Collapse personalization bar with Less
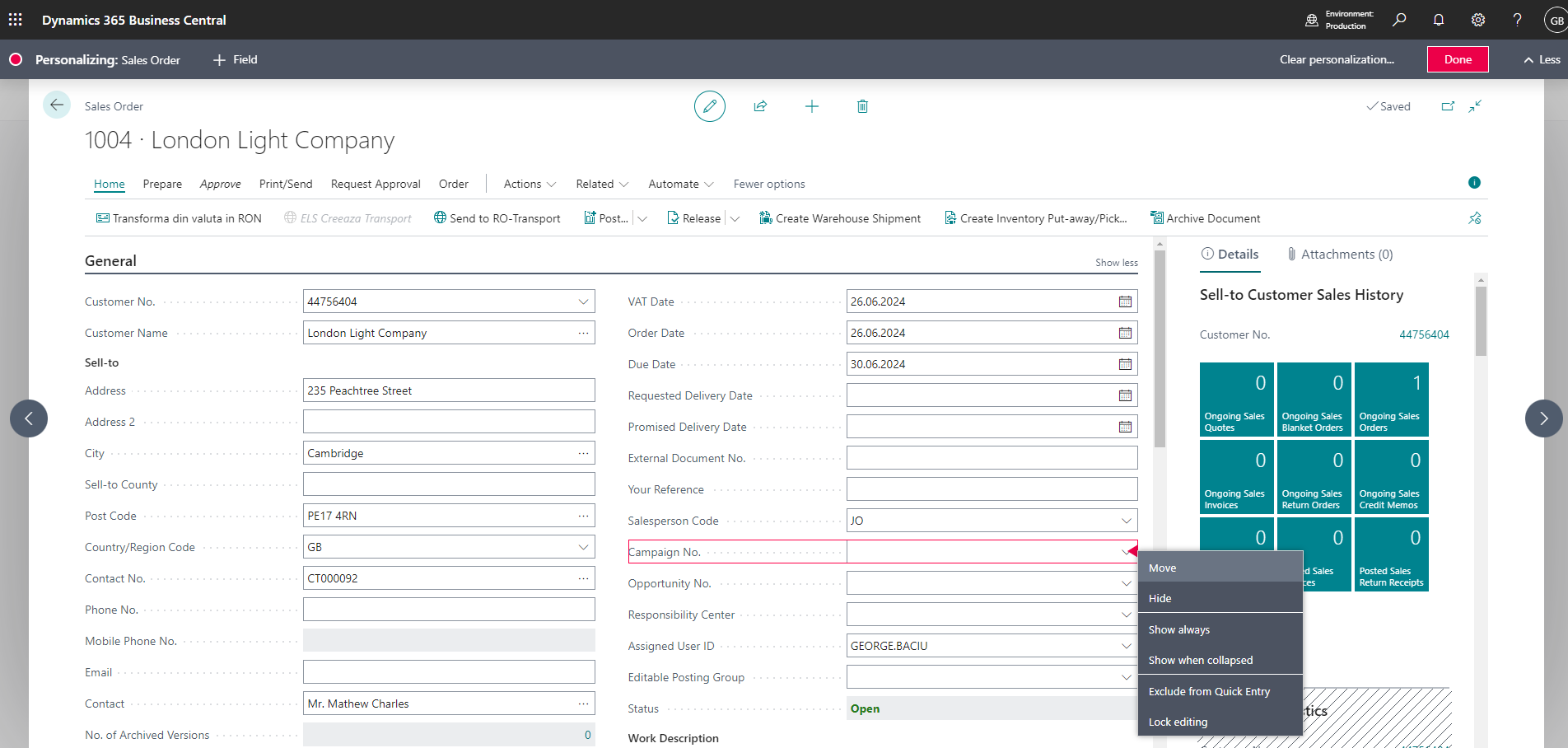This screenshot has width=1568, height=748. (x=1542, y=59)
